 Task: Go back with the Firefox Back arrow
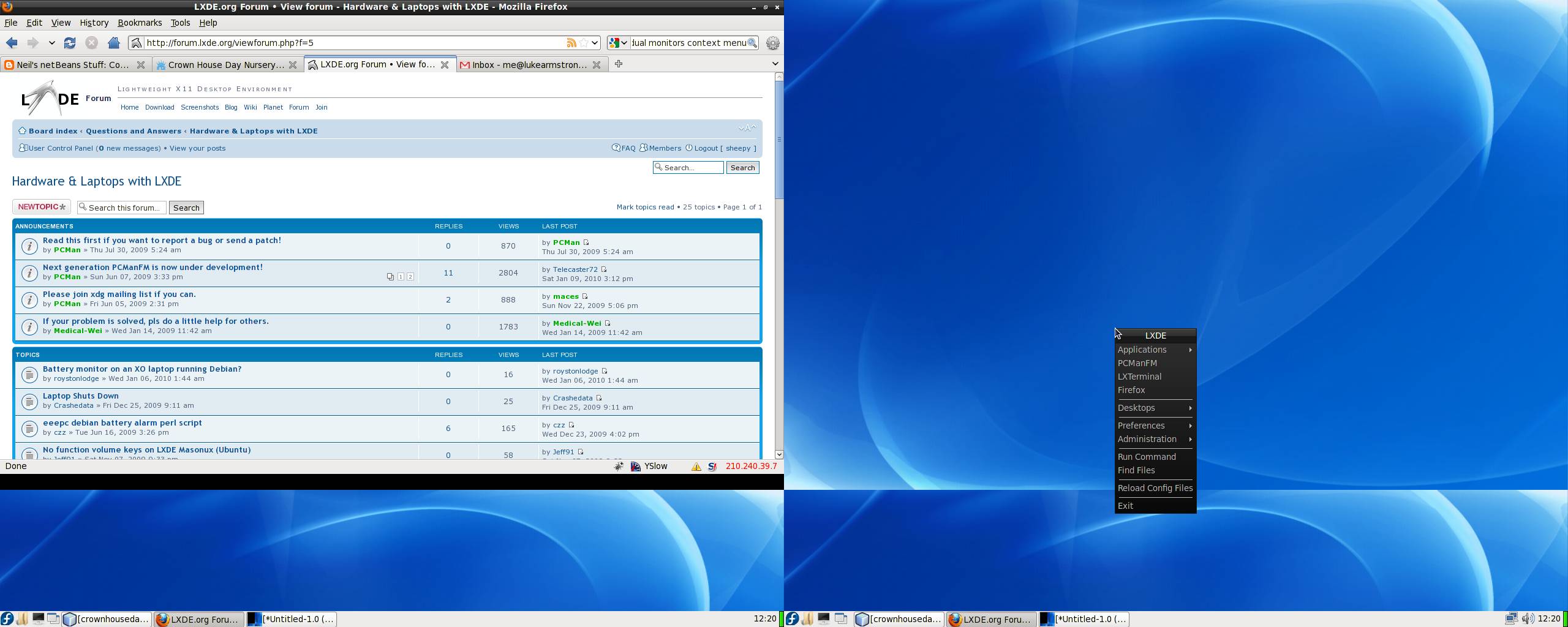(12, 43)
